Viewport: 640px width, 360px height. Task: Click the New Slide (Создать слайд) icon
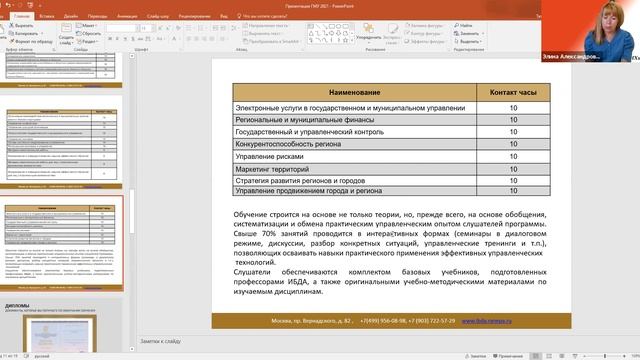66,28
